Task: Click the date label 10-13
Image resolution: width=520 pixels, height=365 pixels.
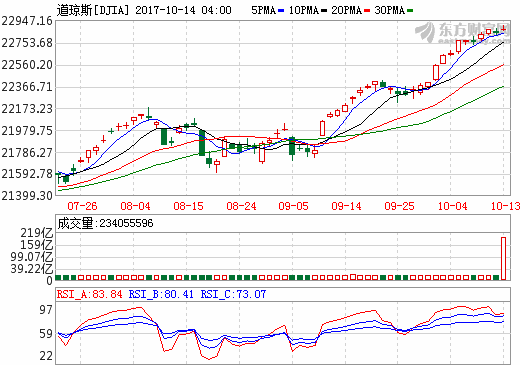Action: click(x=505, y=206)
